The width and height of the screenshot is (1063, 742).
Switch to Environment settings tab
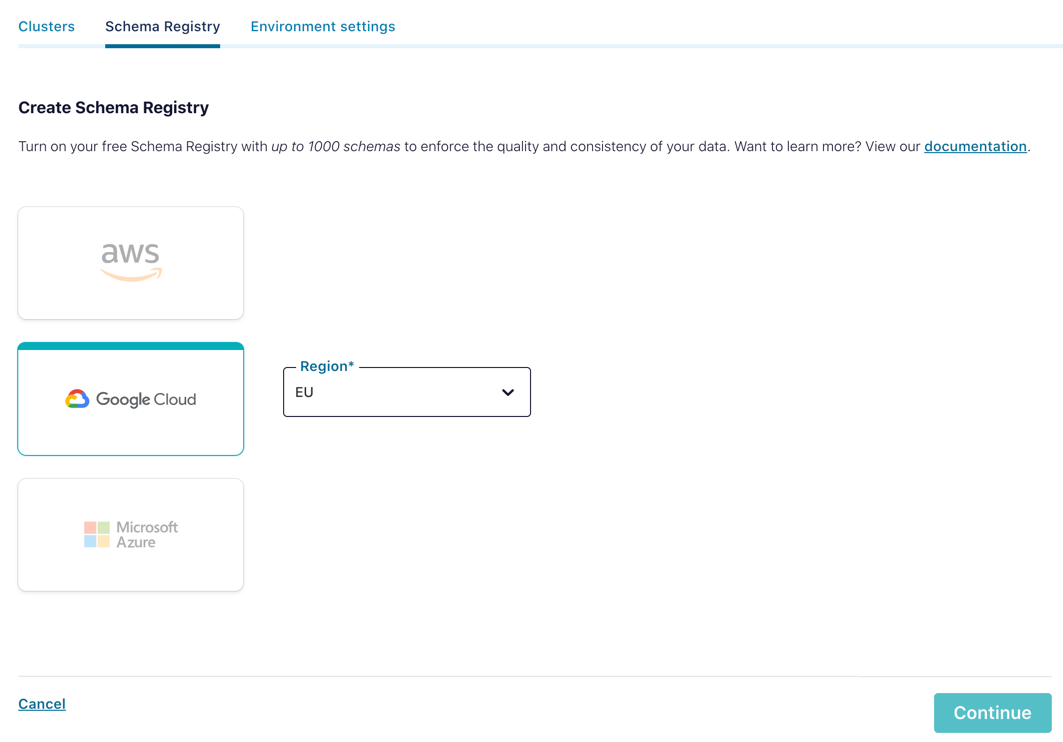click(323, 26)
